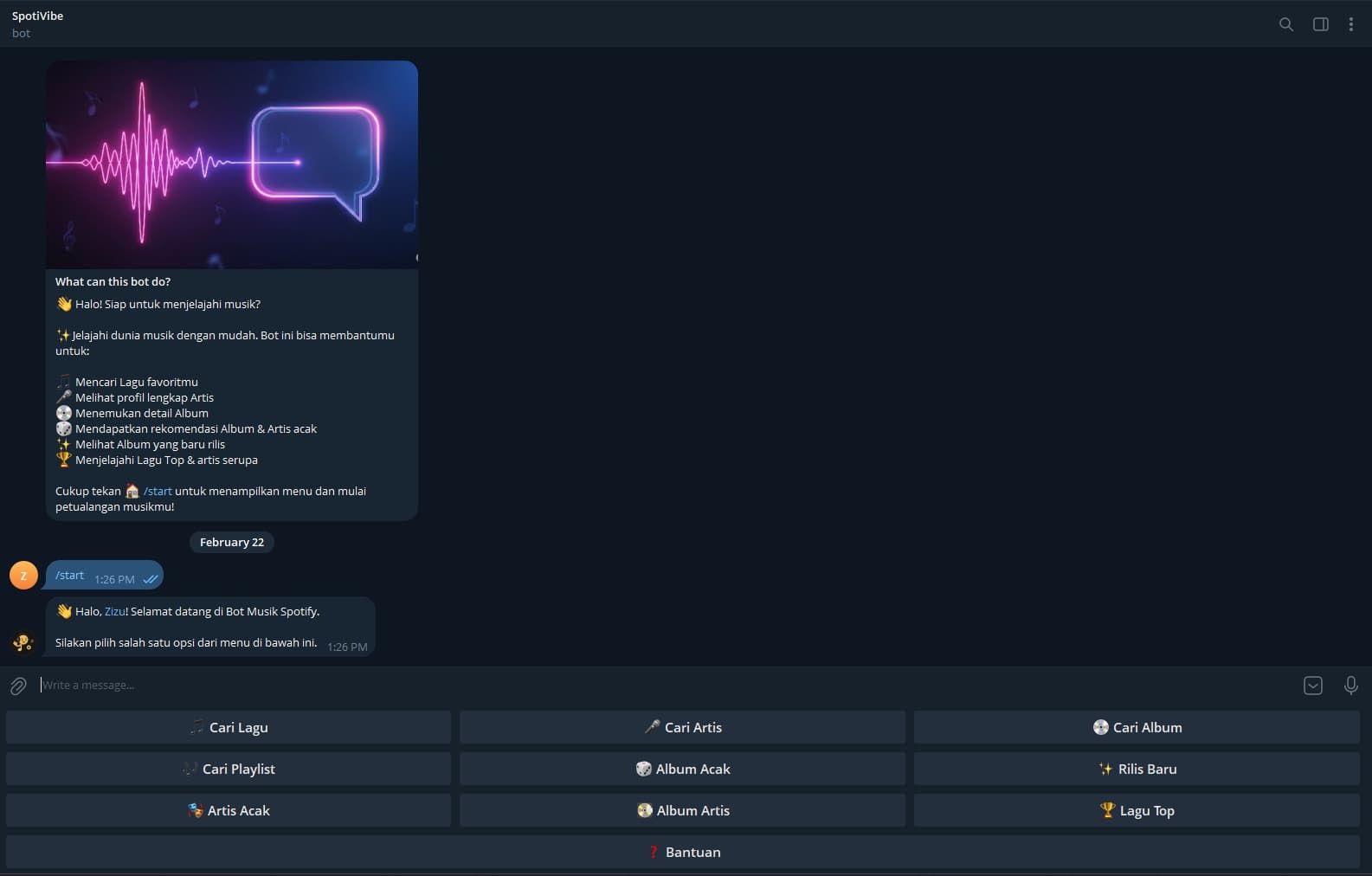Select the Cari Album keyboard button
1372x876 pixels.
[1137, 727]
